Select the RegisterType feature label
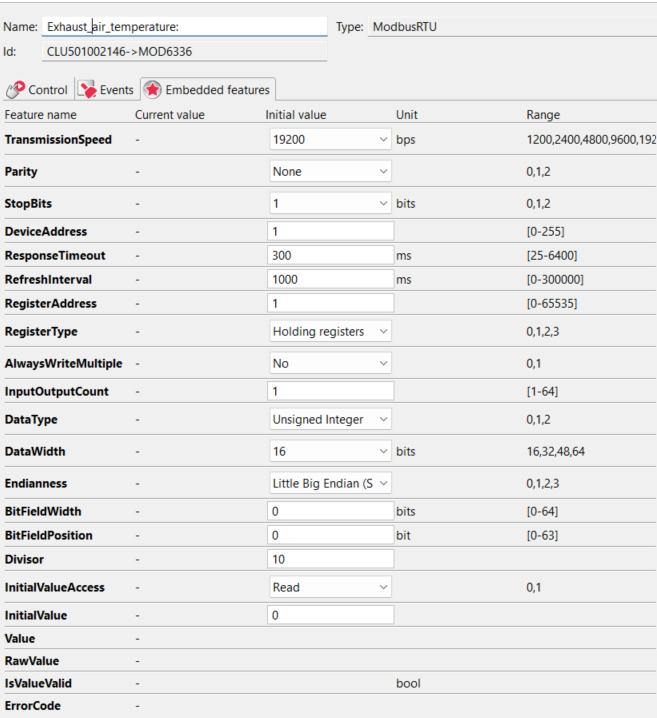Viewport: 657px width, 718px height. coord(41,332)
